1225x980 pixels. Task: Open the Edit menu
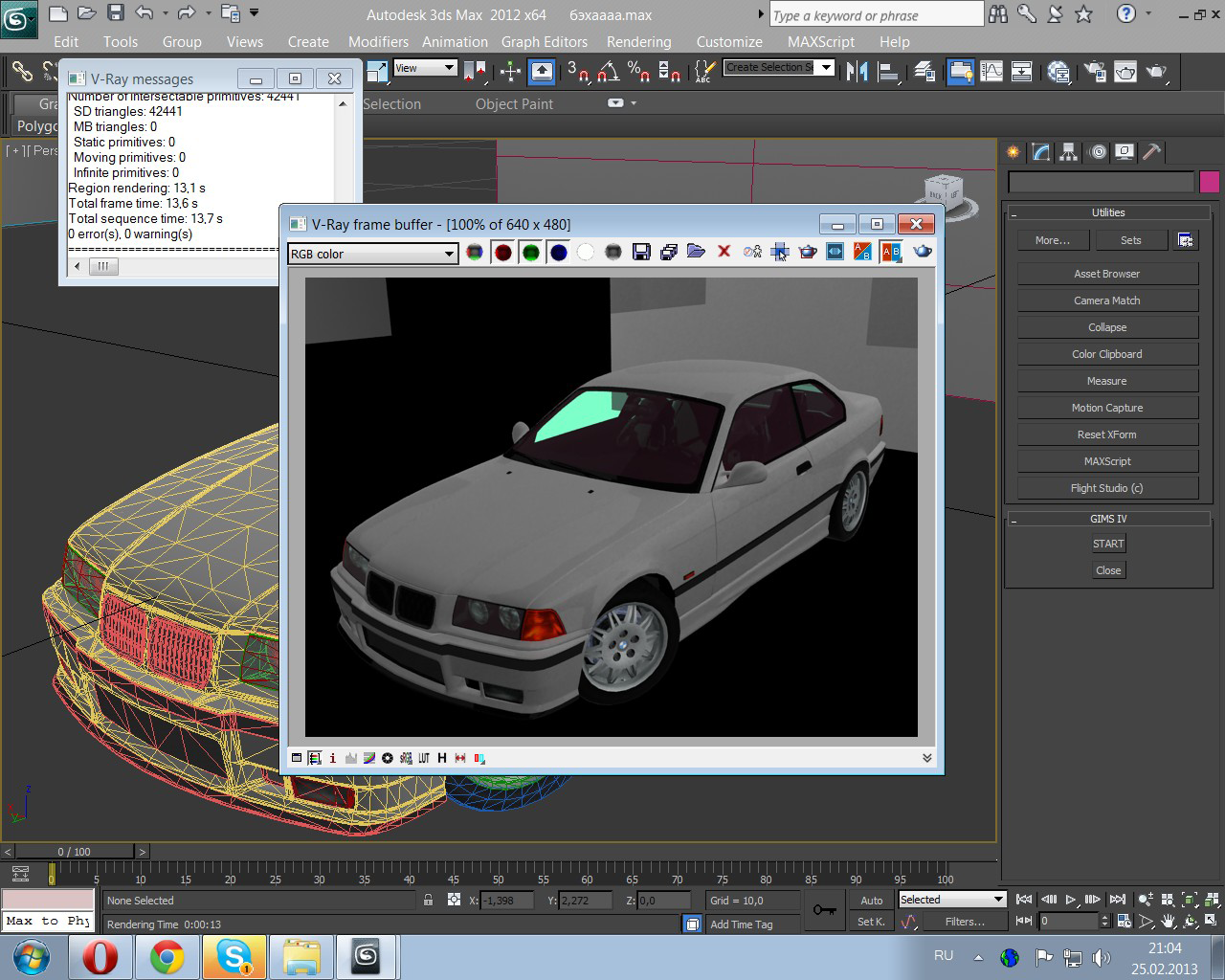click(66, 42)
